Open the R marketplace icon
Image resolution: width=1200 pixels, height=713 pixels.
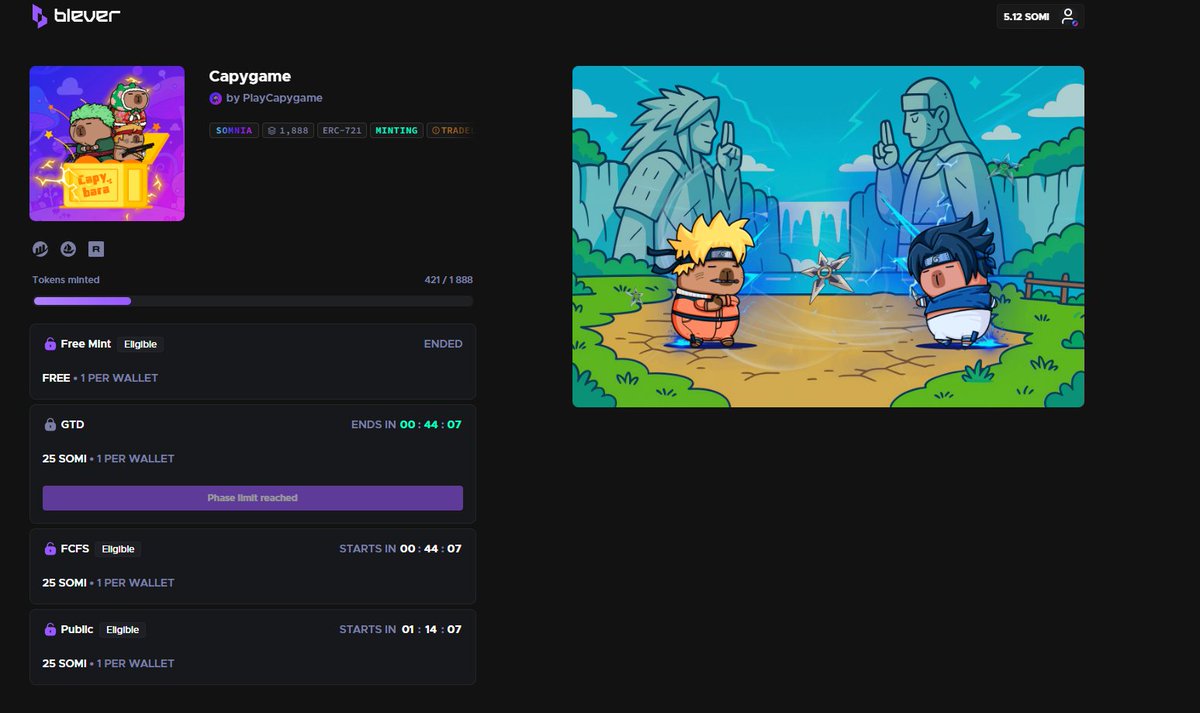pos(96,249)
